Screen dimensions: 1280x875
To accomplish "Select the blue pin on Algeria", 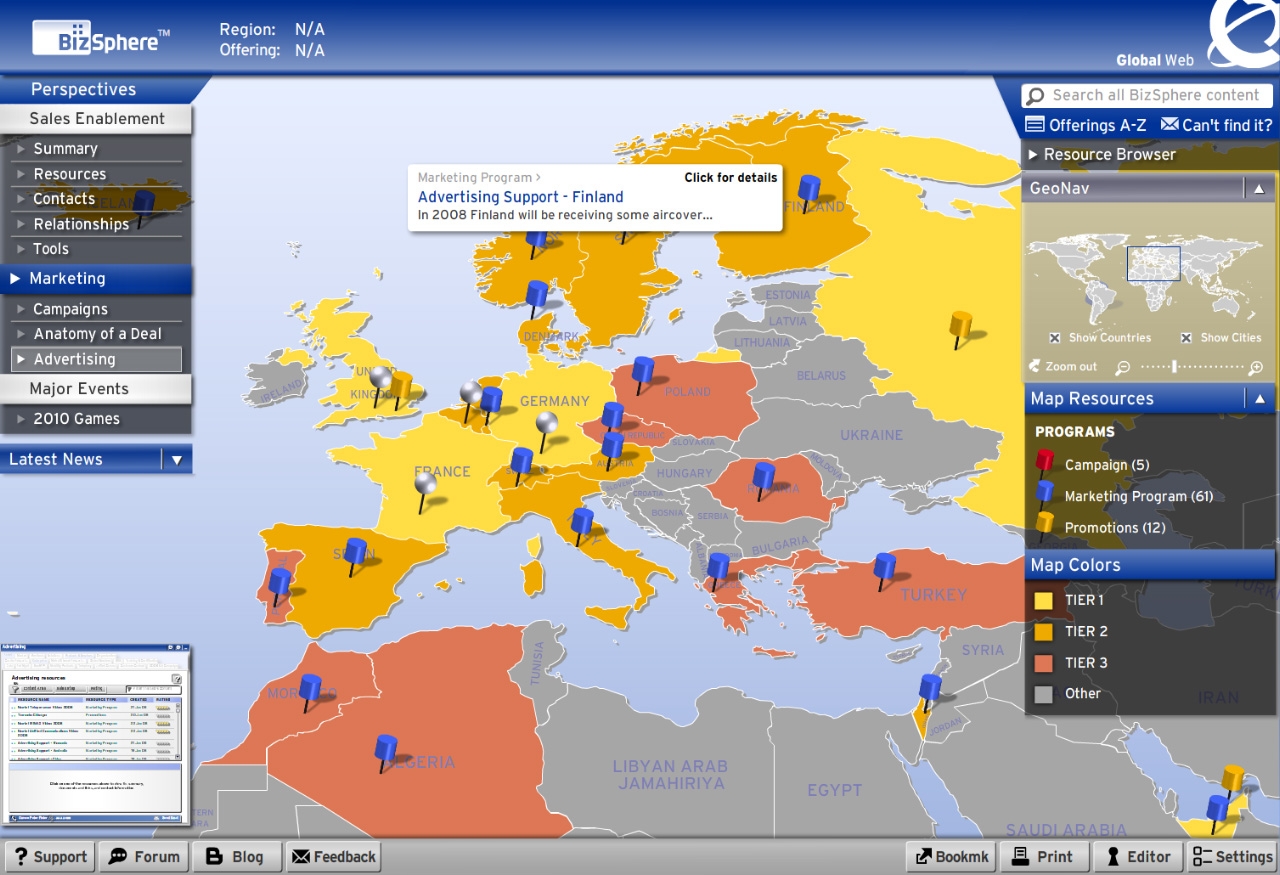I will pyautogui.click(x=386, y=749).
